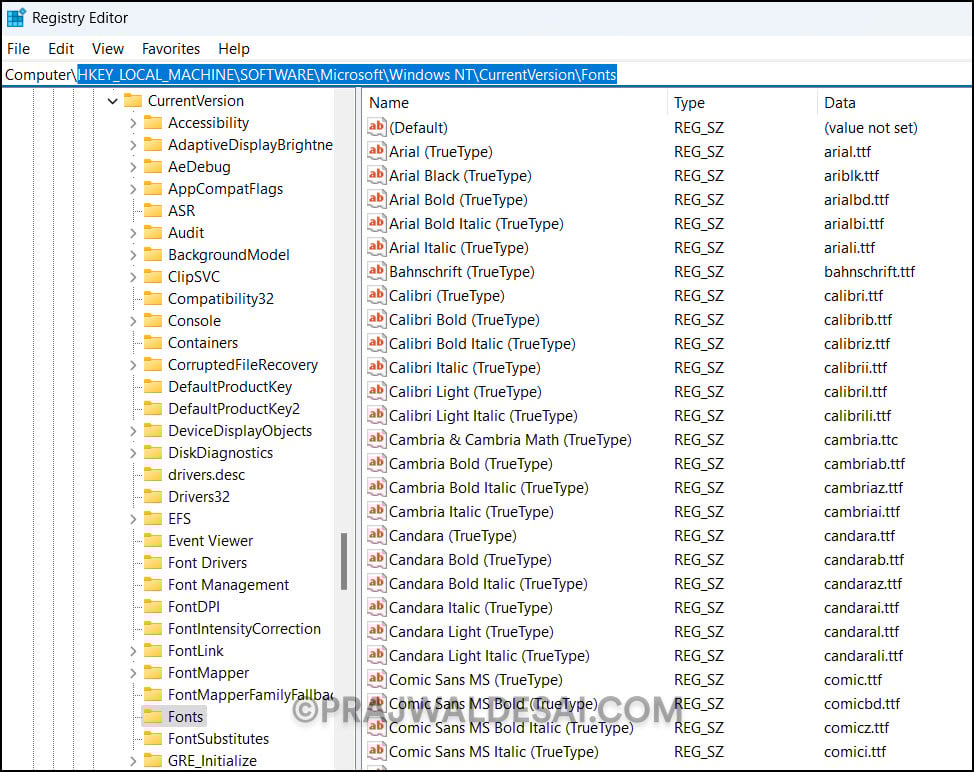Click the ASR folder icon
Image resolution: width=974 pixels, height=772 pixels.
tap(153, 211)
